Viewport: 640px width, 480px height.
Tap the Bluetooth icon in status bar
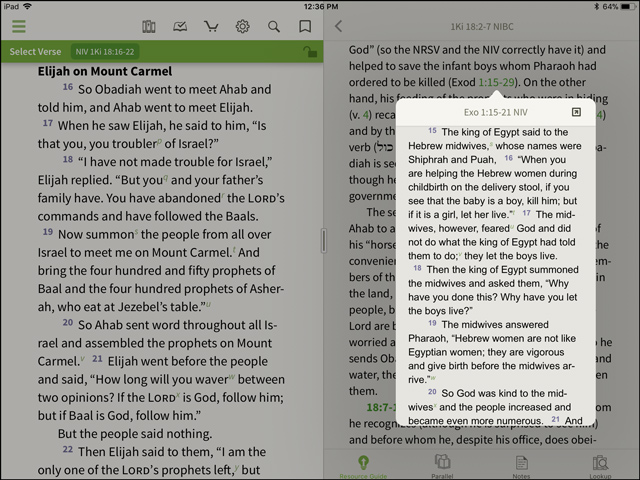tap(596, 7)
